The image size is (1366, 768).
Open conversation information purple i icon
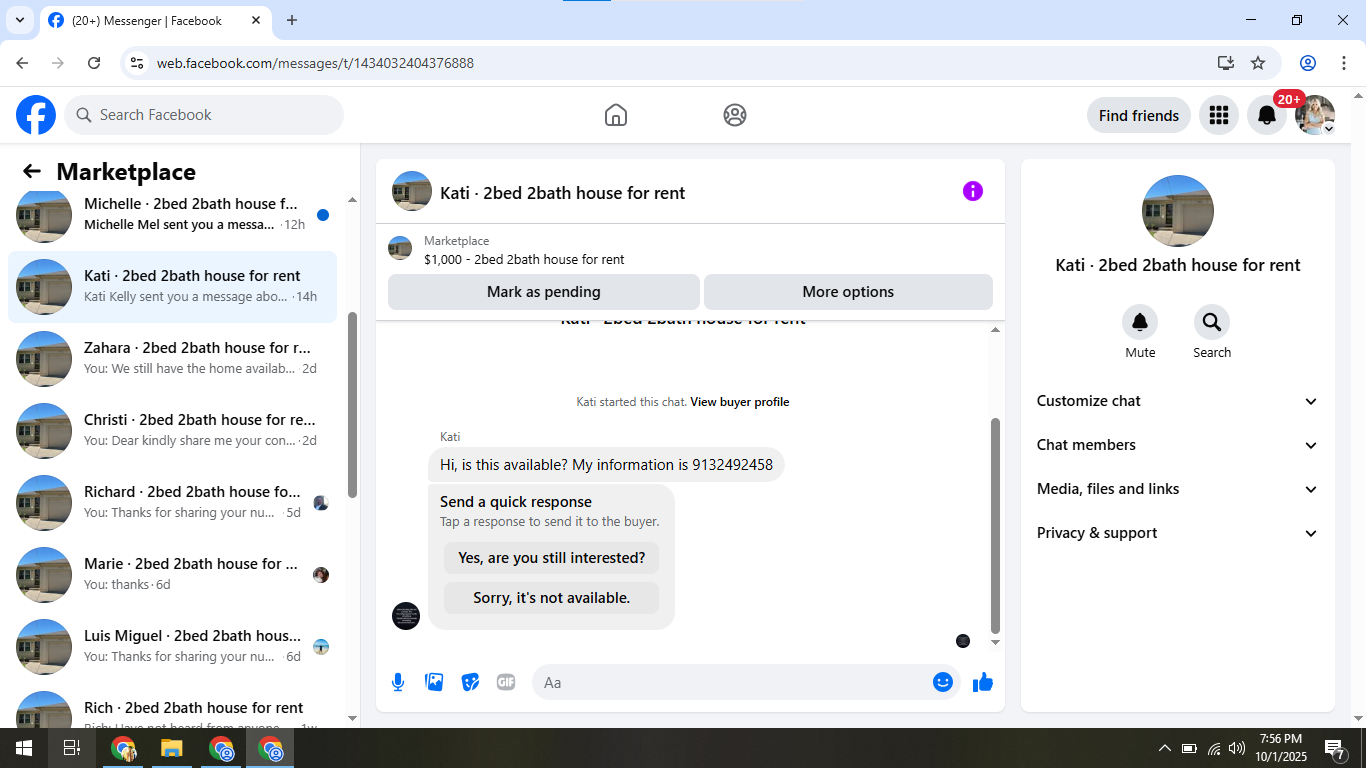tap(973, 191)
